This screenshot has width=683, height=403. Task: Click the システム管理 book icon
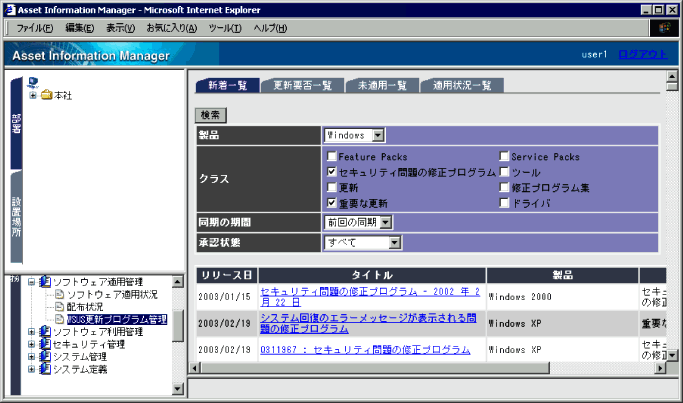click(x=45, y=356)
